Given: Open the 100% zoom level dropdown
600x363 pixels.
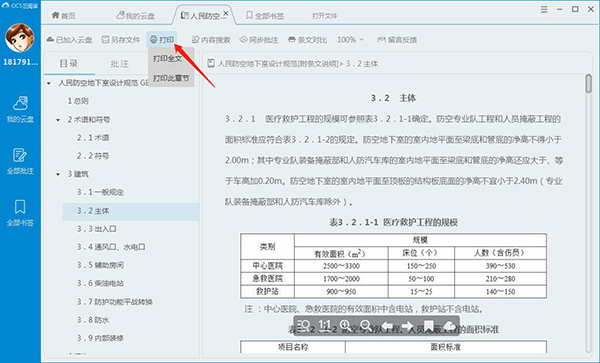Looking at the screenshot, I should pyautogui.click(x=350, y=40).
